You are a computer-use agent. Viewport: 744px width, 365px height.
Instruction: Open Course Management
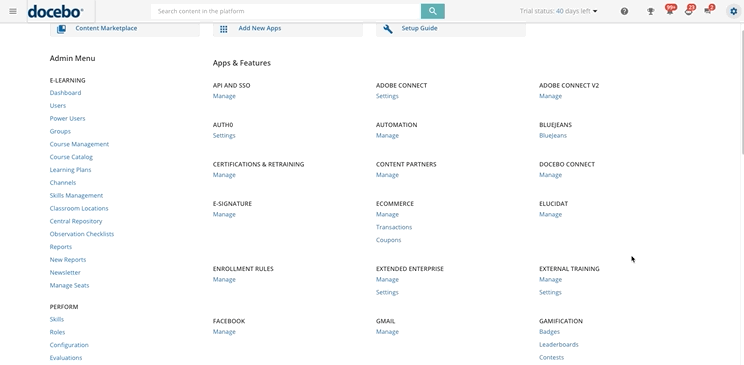[79, 144]
